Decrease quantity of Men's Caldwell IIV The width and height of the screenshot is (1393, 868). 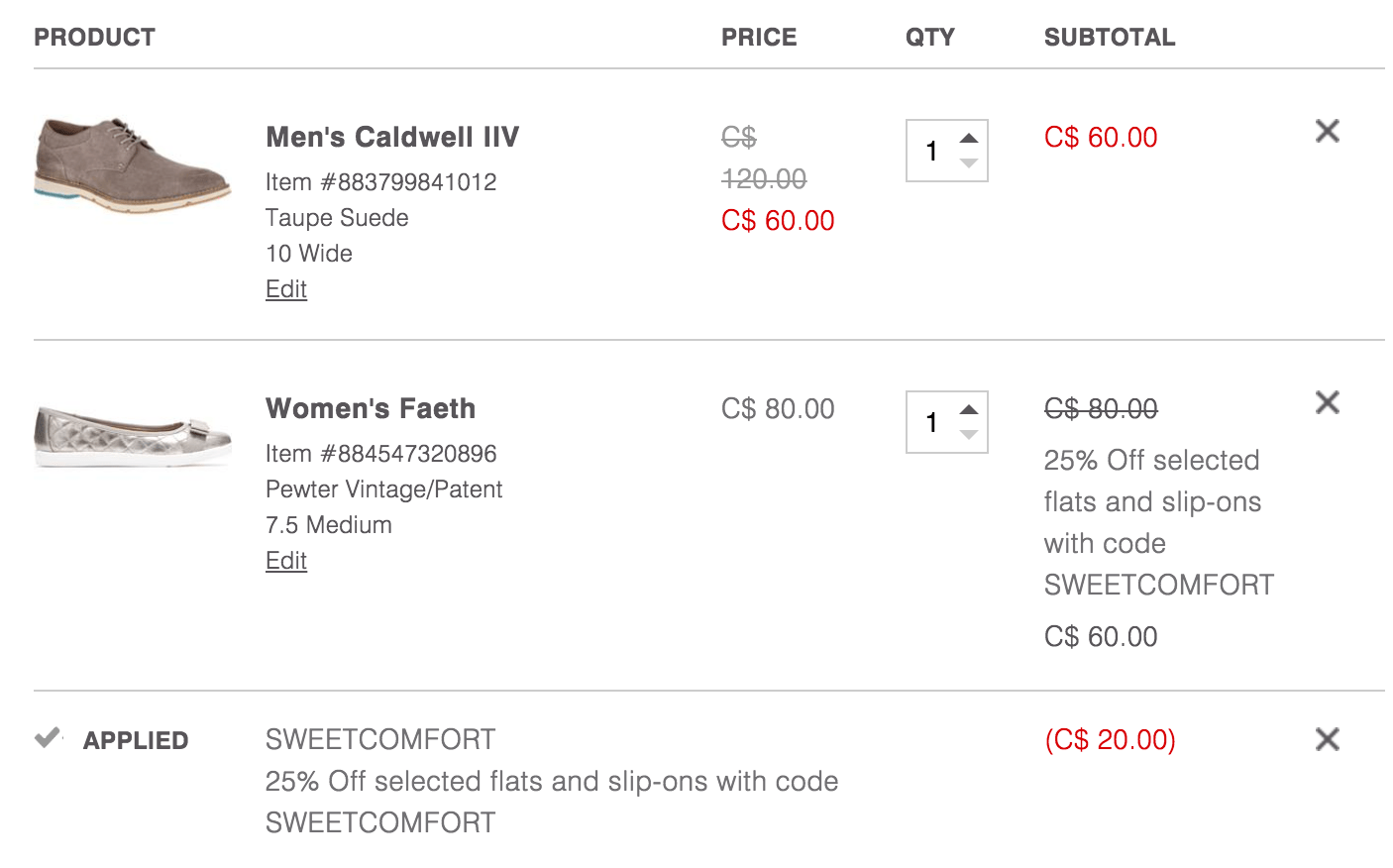click(969, 163)
